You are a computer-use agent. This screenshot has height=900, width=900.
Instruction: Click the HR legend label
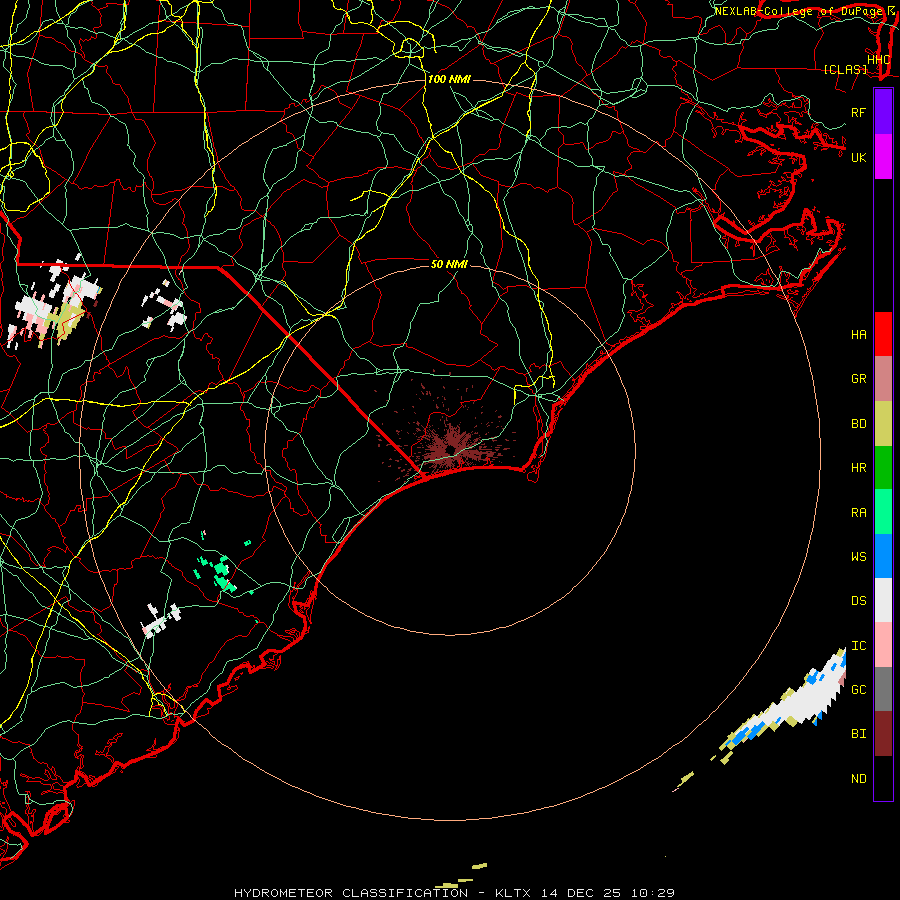coord(858,468)
